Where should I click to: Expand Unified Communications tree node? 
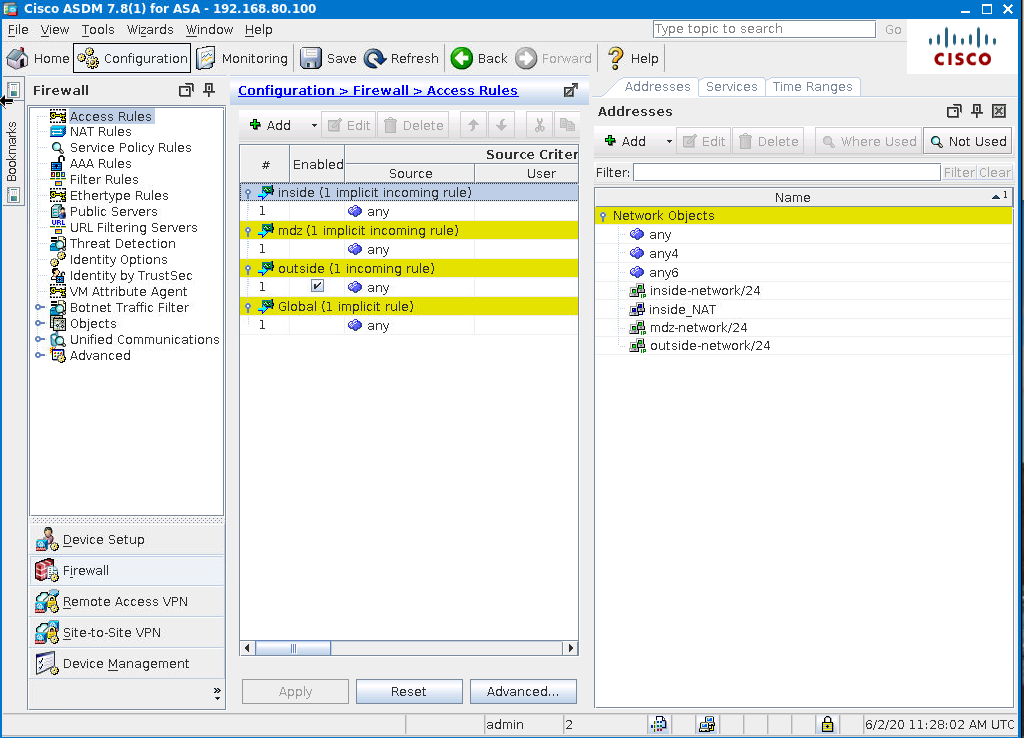tap(40, 339)
